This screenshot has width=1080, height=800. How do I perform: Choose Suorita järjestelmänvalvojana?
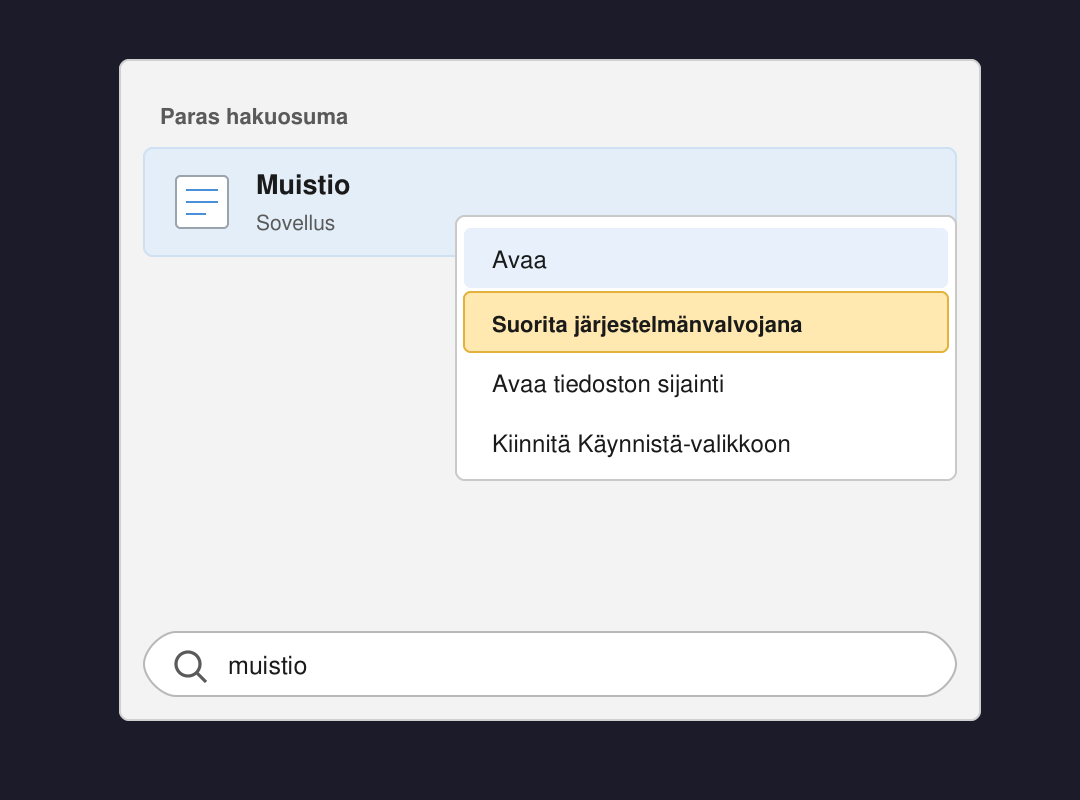pyautogui.click(x=706, y=322)
